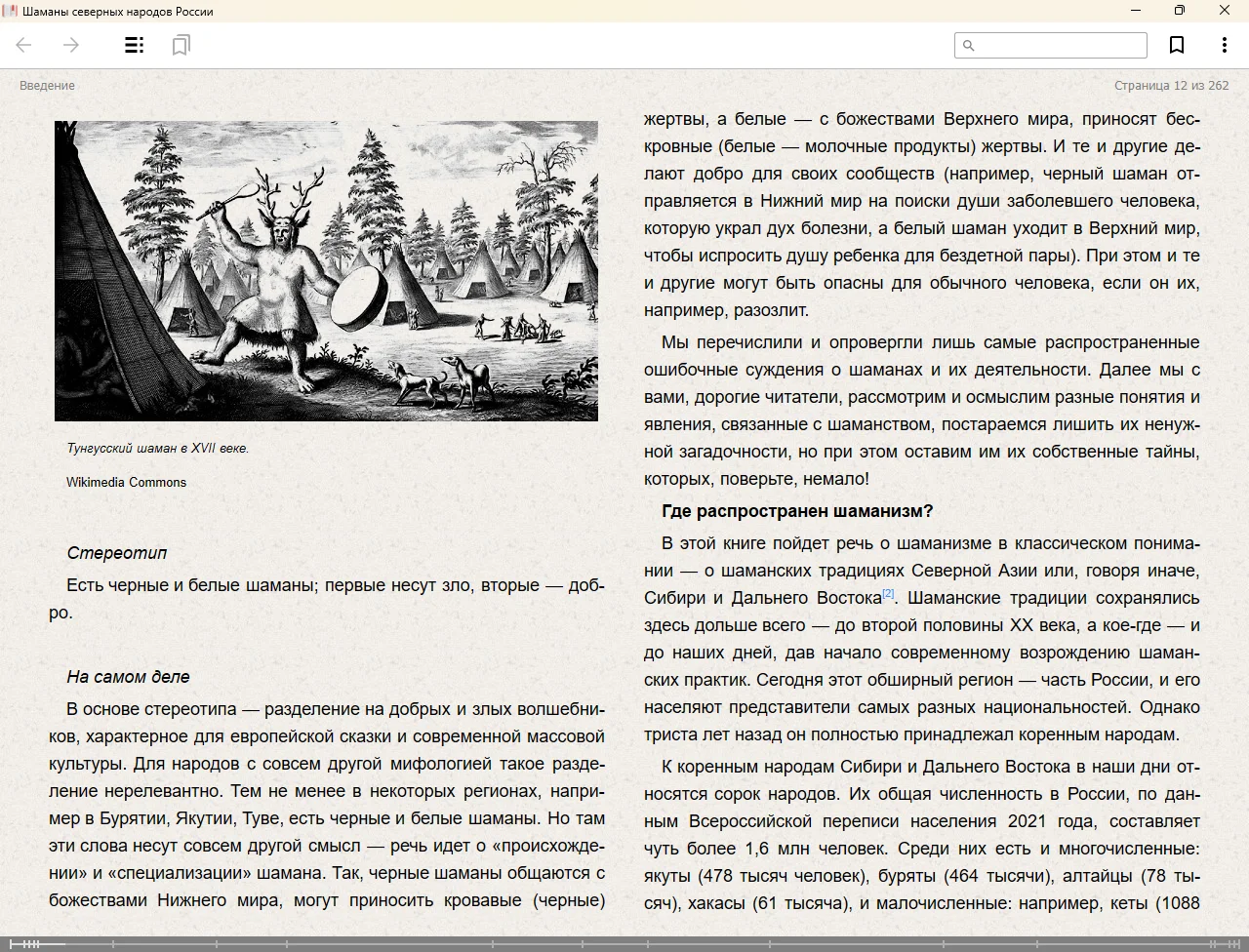This screenshot has height=952, width=1249.
Task: Click the 'Введение' chapter label
Action: coord(47,86)
